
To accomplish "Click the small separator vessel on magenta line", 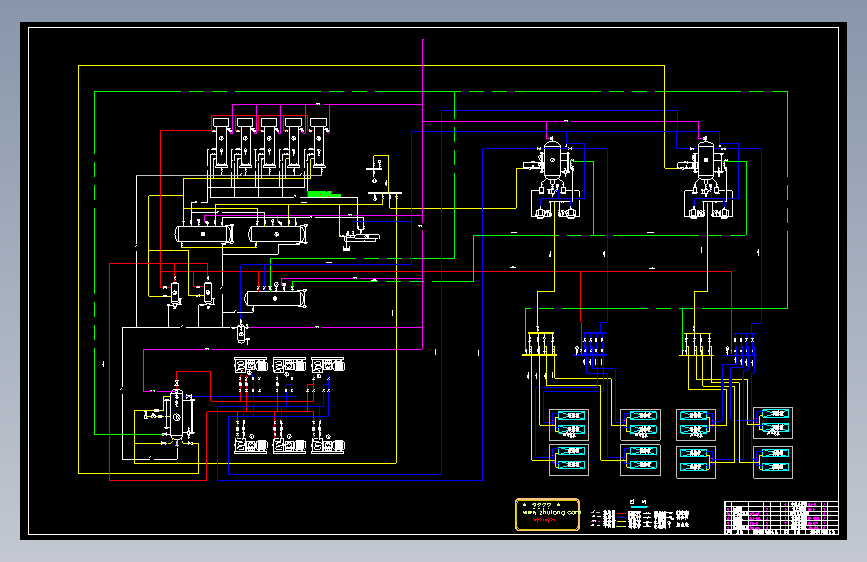I will [242, 332].
